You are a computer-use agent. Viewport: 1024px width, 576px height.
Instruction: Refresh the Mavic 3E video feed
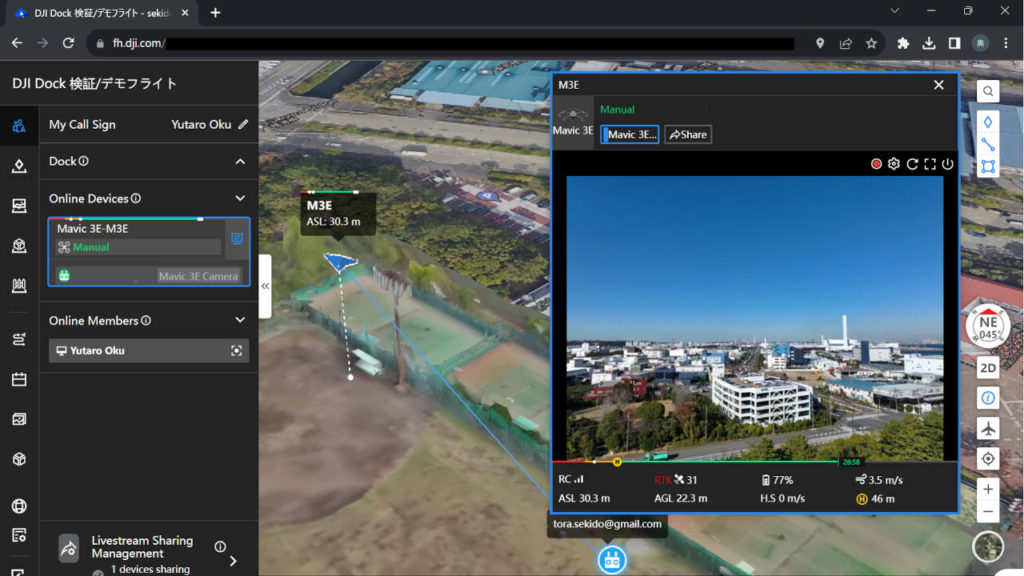click(x=913, y=163)
